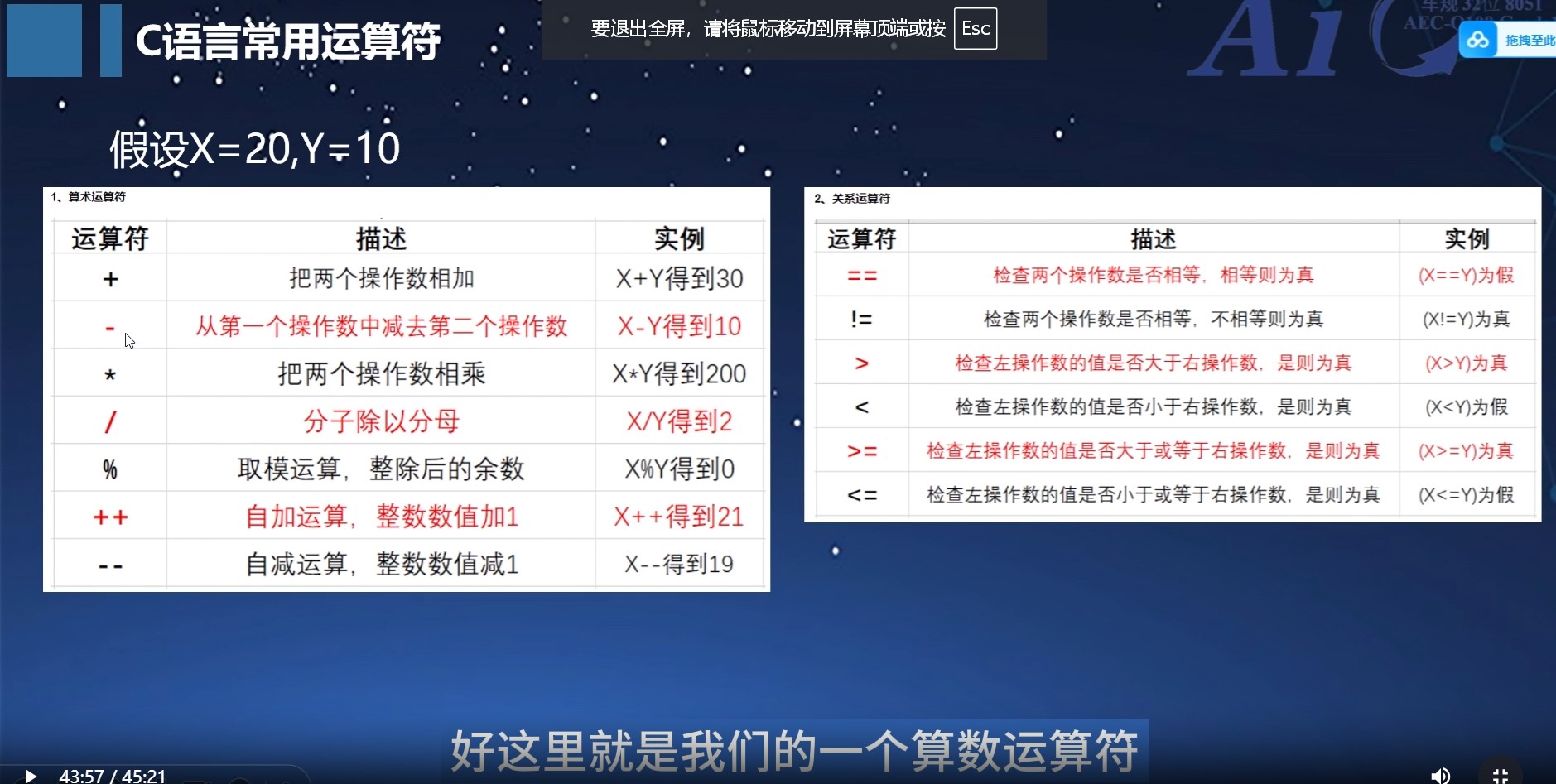
Task: Click the description 检查左操作数的值是否小于右操作数
Action: (x=1154, y=406)
